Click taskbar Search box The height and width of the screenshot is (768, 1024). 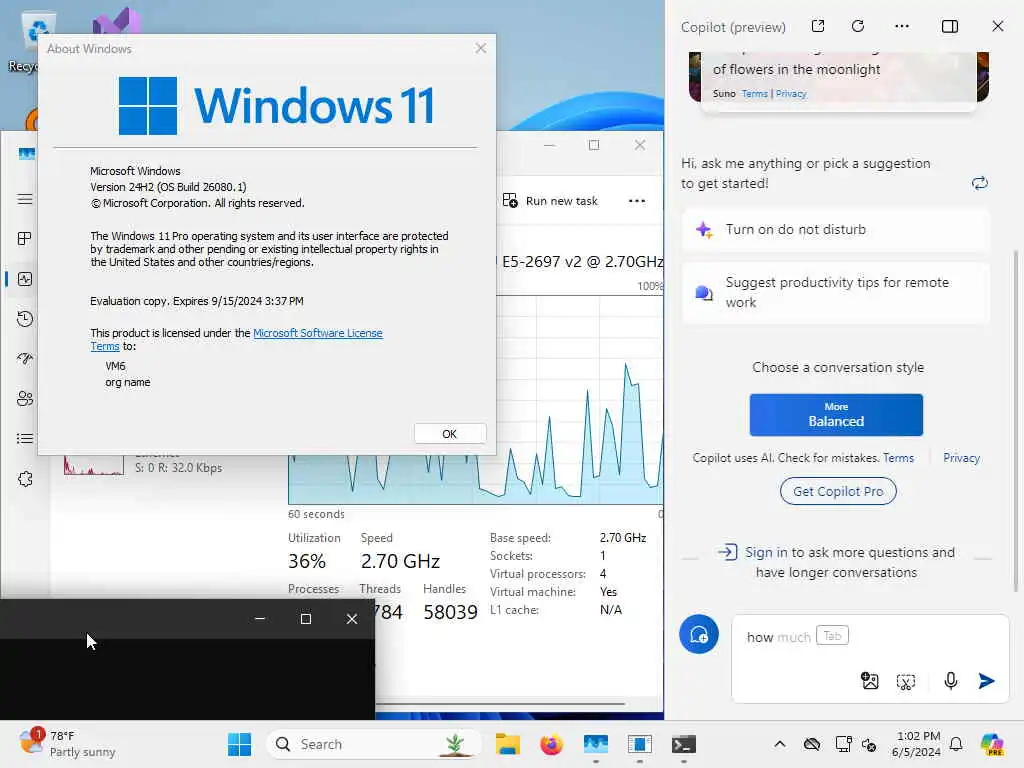coord(374,744)
